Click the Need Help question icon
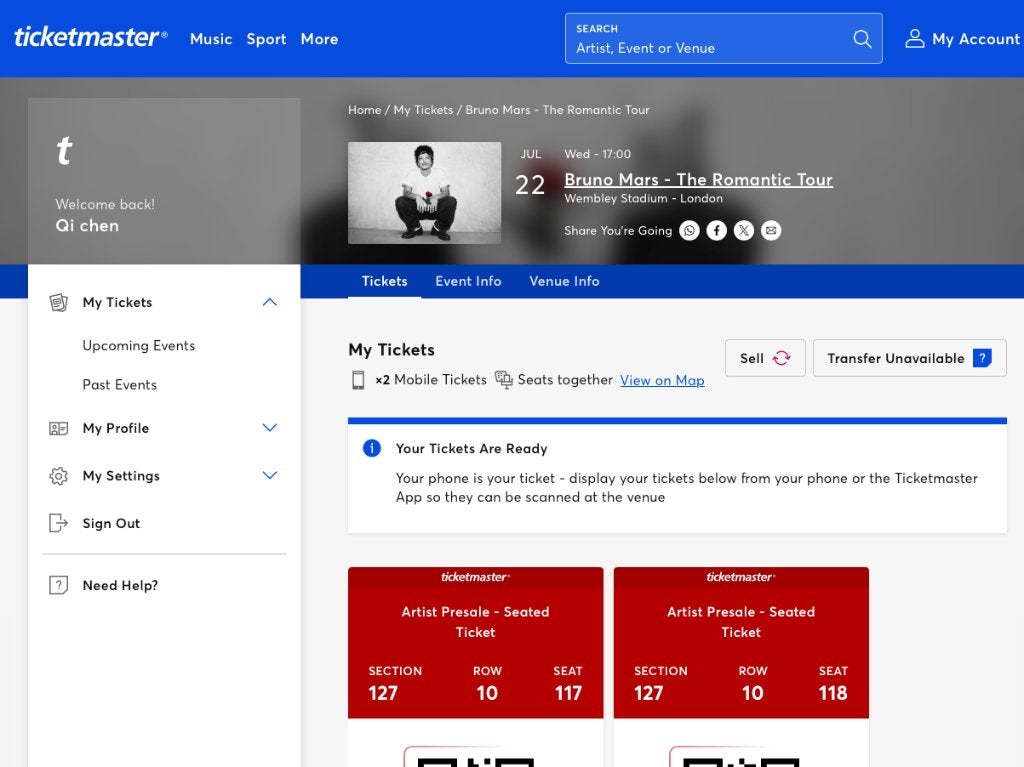The image size is (1024, 767). pyautogui.click(x=59, y=585)
